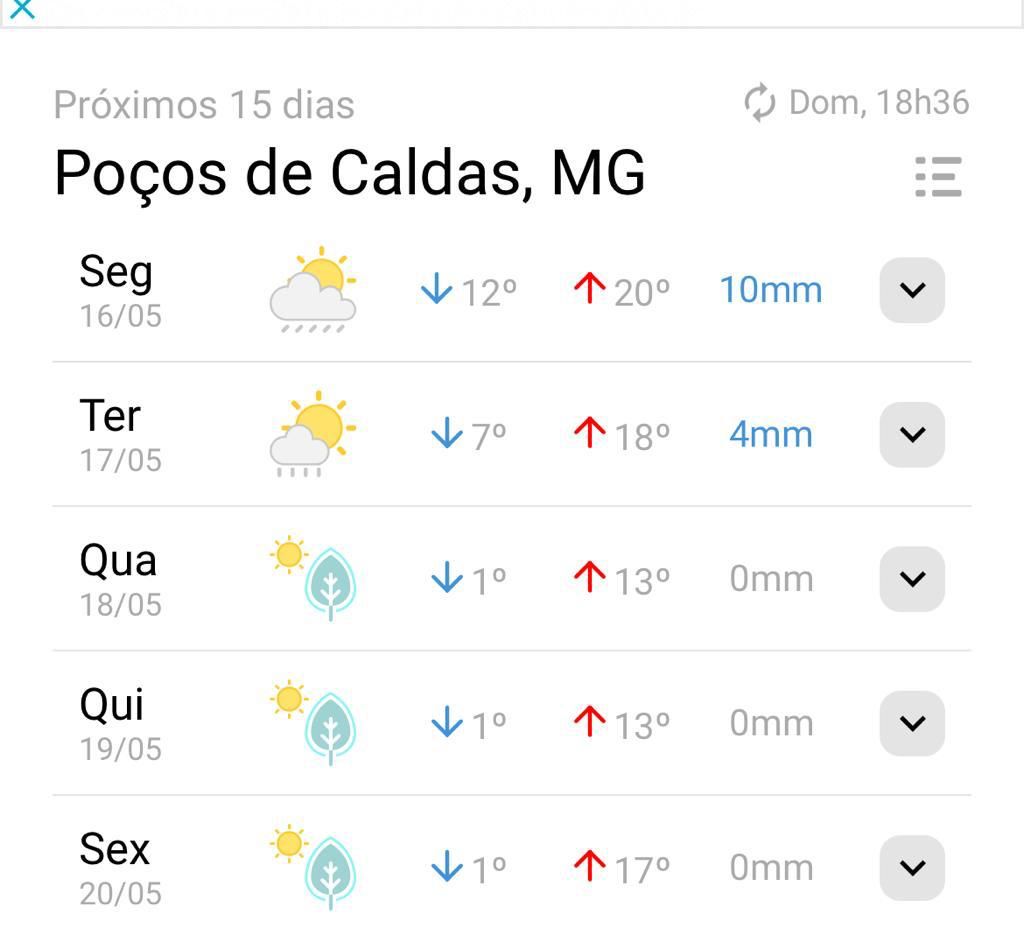This screenshot has height=929, width=1024.
Task: Click the Dom, 18h36 update timestamp
Action: (879, 102)
